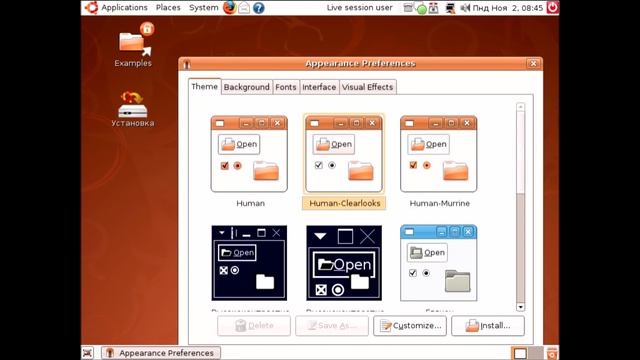
Task: Click the red power quit button
Action: click(x=552, y=7)
